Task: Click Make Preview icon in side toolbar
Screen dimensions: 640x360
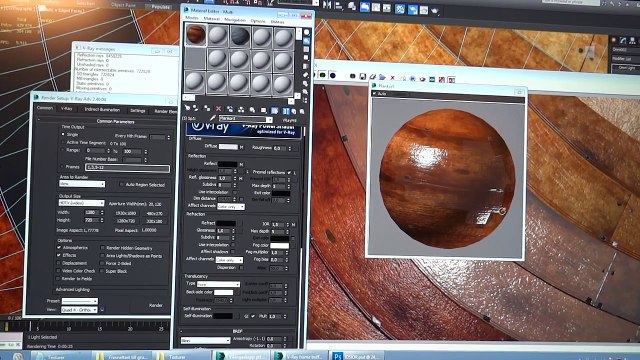Action: [x=306, y=75]
